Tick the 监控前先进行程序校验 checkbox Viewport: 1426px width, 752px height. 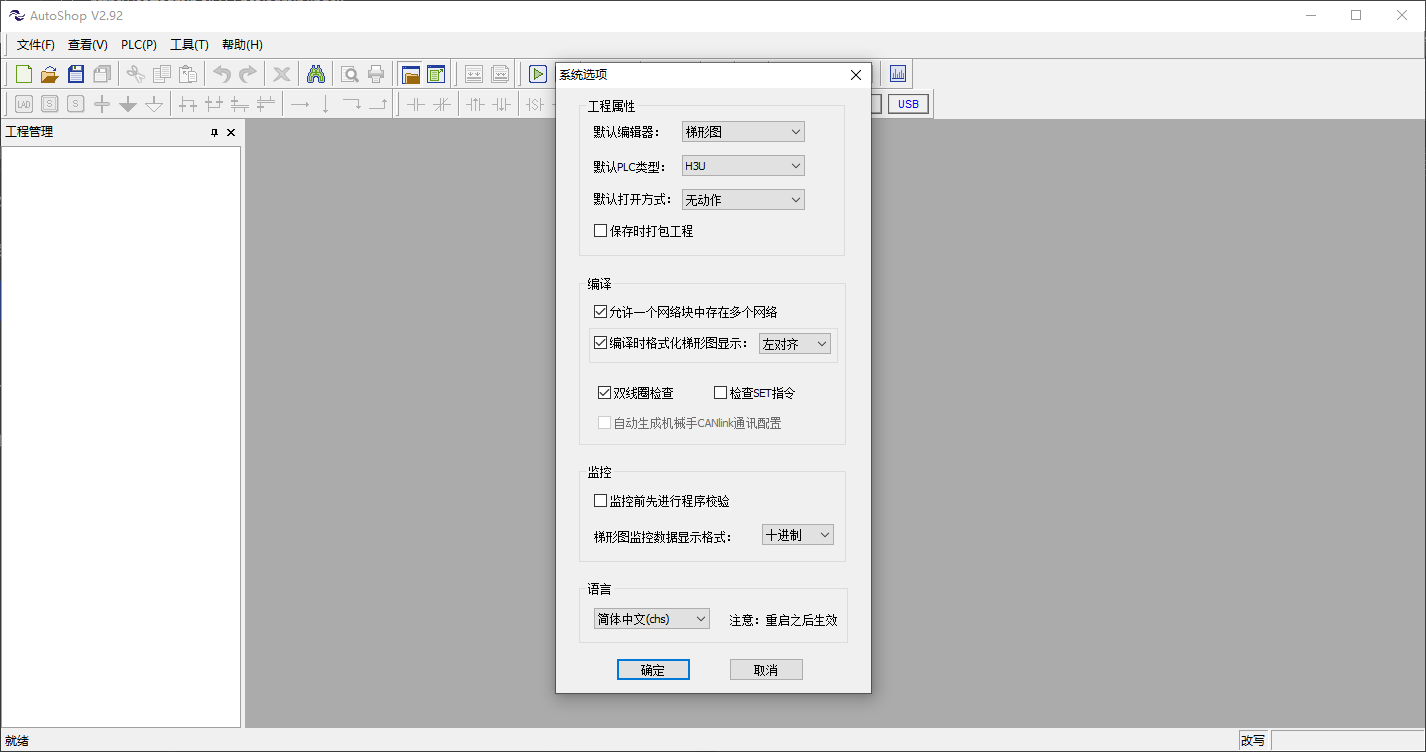(x=601, y=501)
